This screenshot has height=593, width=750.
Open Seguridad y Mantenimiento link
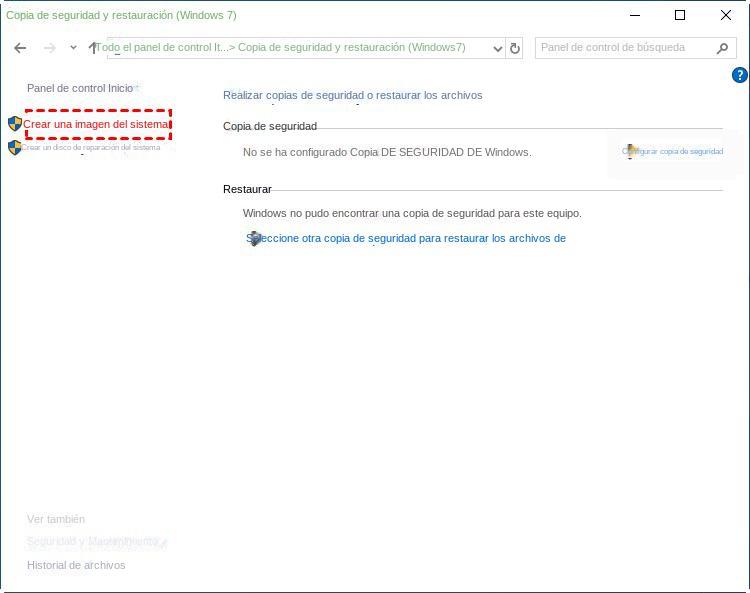[x=92, y=541]
